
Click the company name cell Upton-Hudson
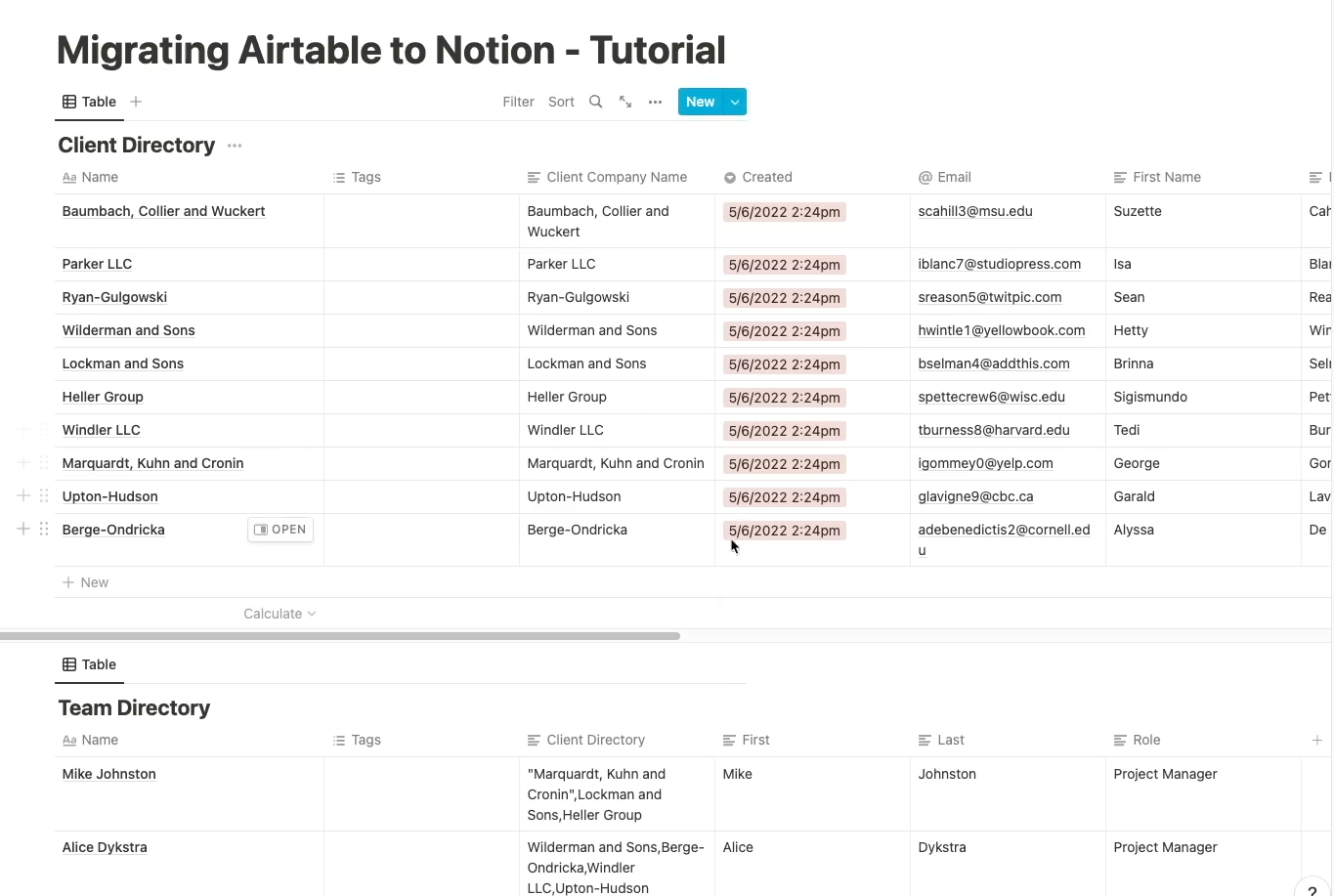click(618, 496)
